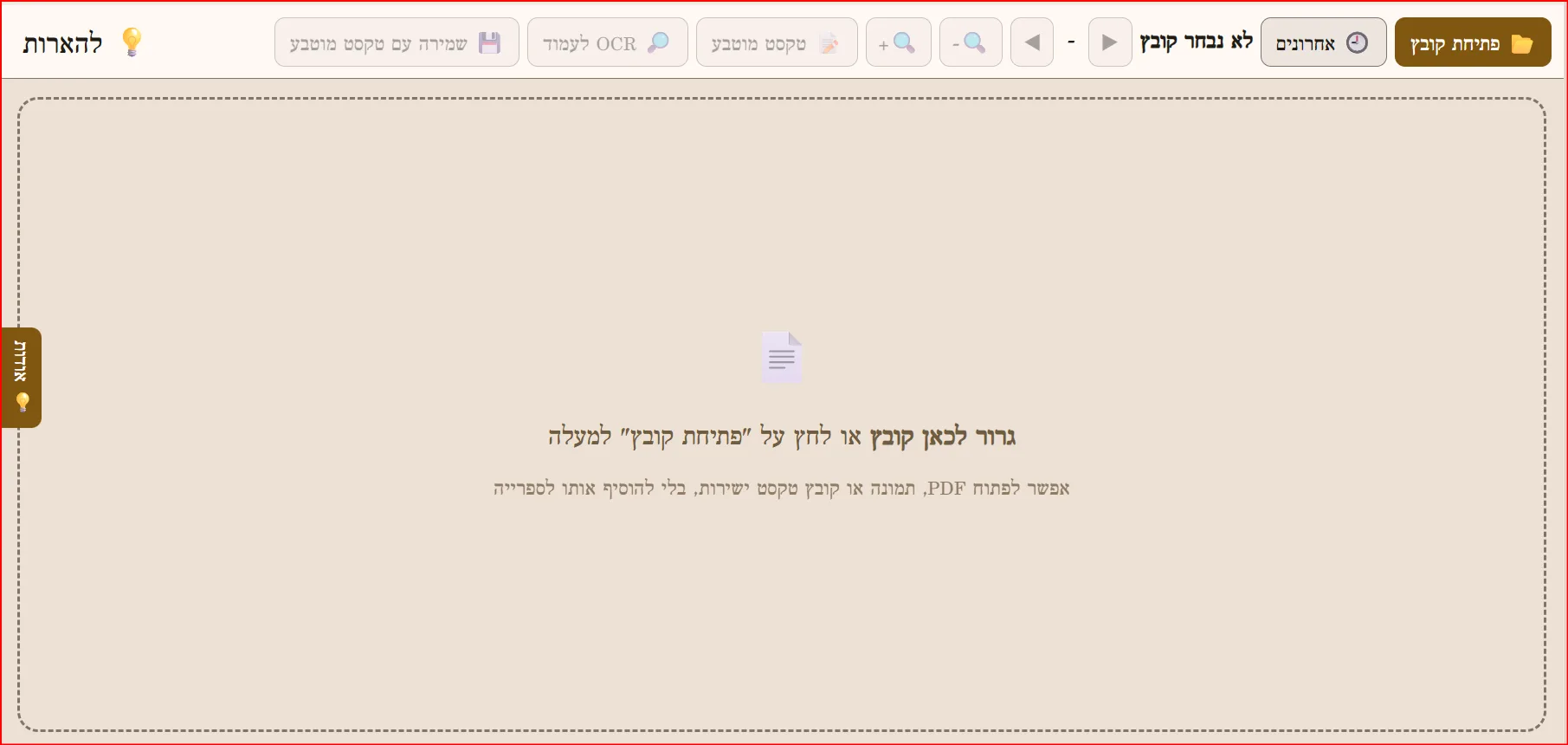This screenshot has width=1568, height=745.
Task: Open the 'אחרונים' recent files list
Action: coord(1323,42)
